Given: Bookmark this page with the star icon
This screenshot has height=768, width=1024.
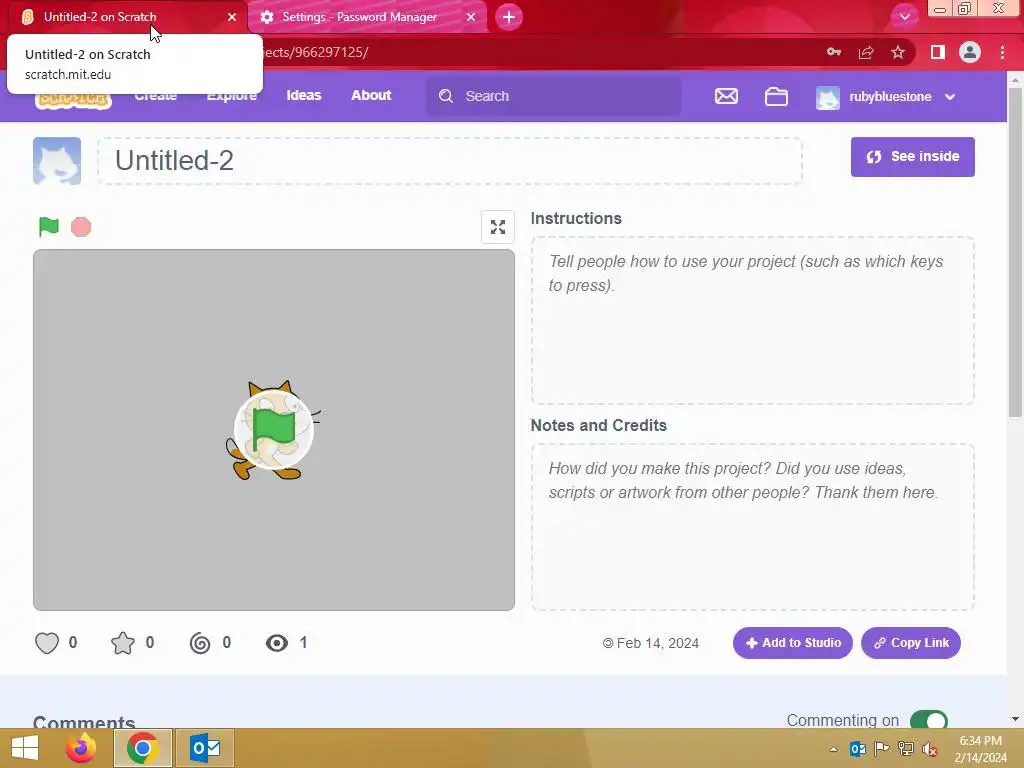Looking at the screenshot, I should click(x=898, y=52).
